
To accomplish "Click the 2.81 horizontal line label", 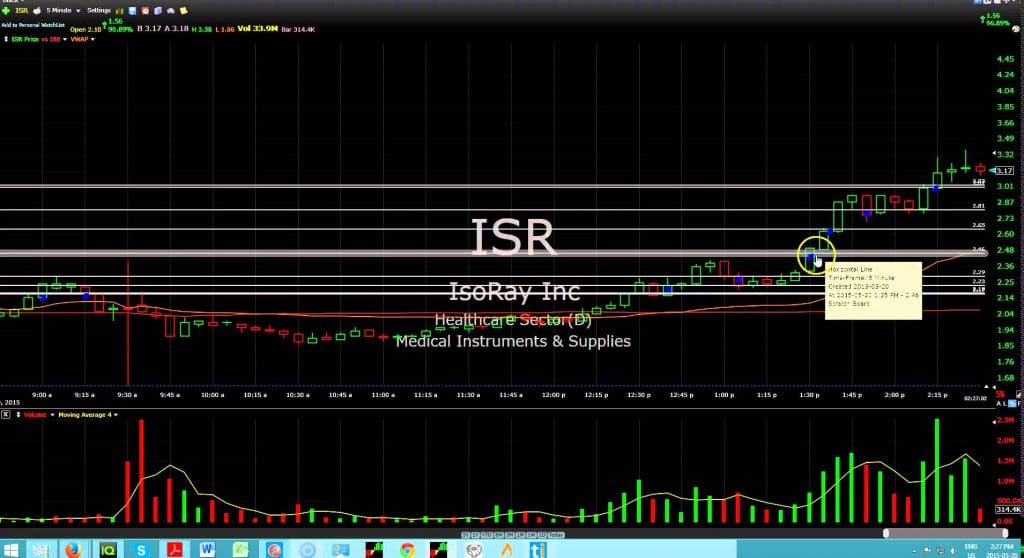I will (978, 206).
